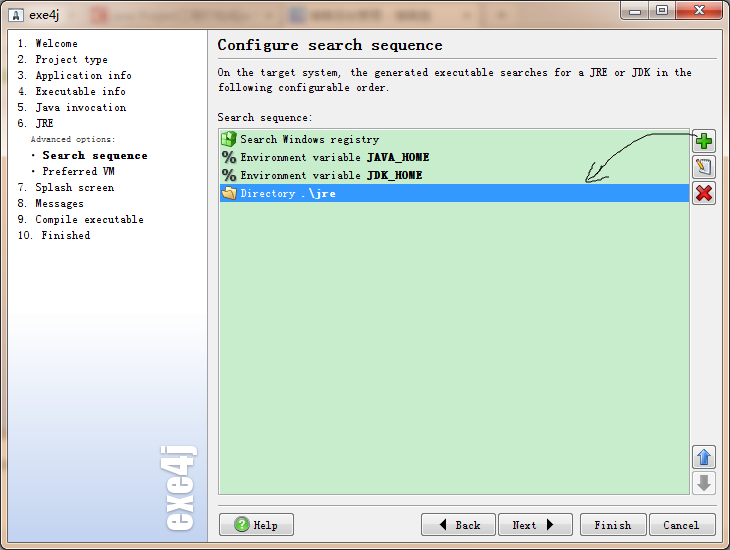Open the Welcome step
The height and width of the screenshot is (550, 730).
[x=56, y=44]
